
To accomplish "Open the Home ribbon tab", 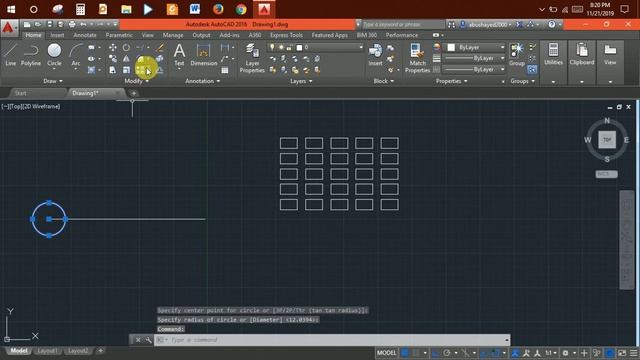I will pos(33,35).
